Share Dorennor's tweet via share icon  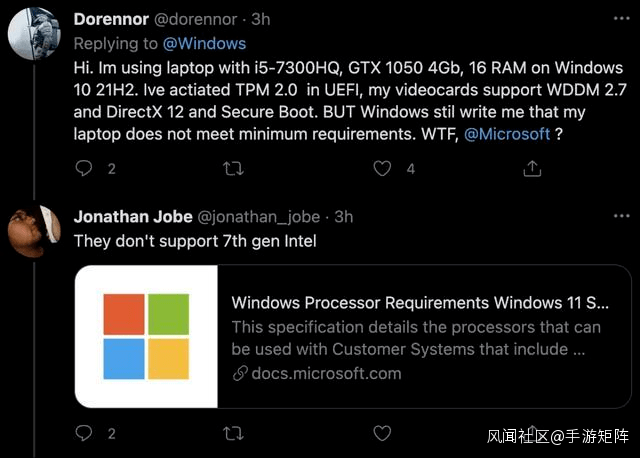pyautogui.click(x=530, y=169)
